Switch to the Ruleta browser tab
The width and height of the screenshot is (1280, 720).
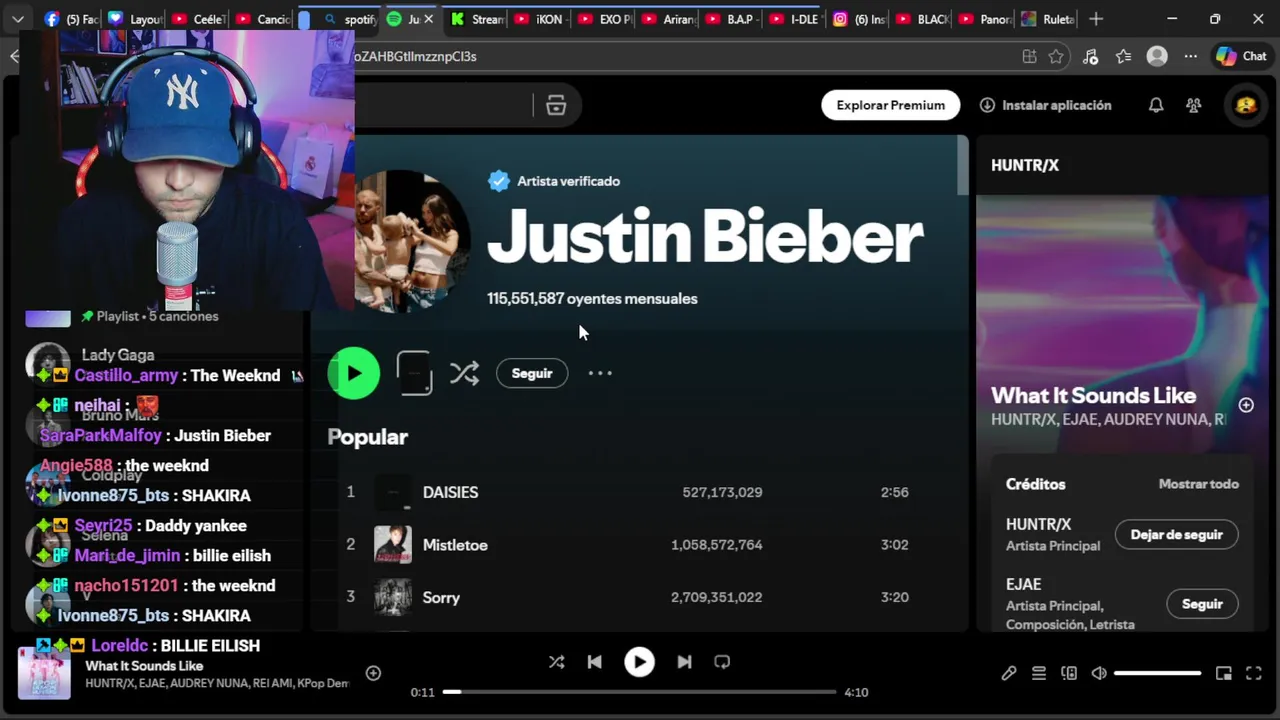coord(1047,19)
